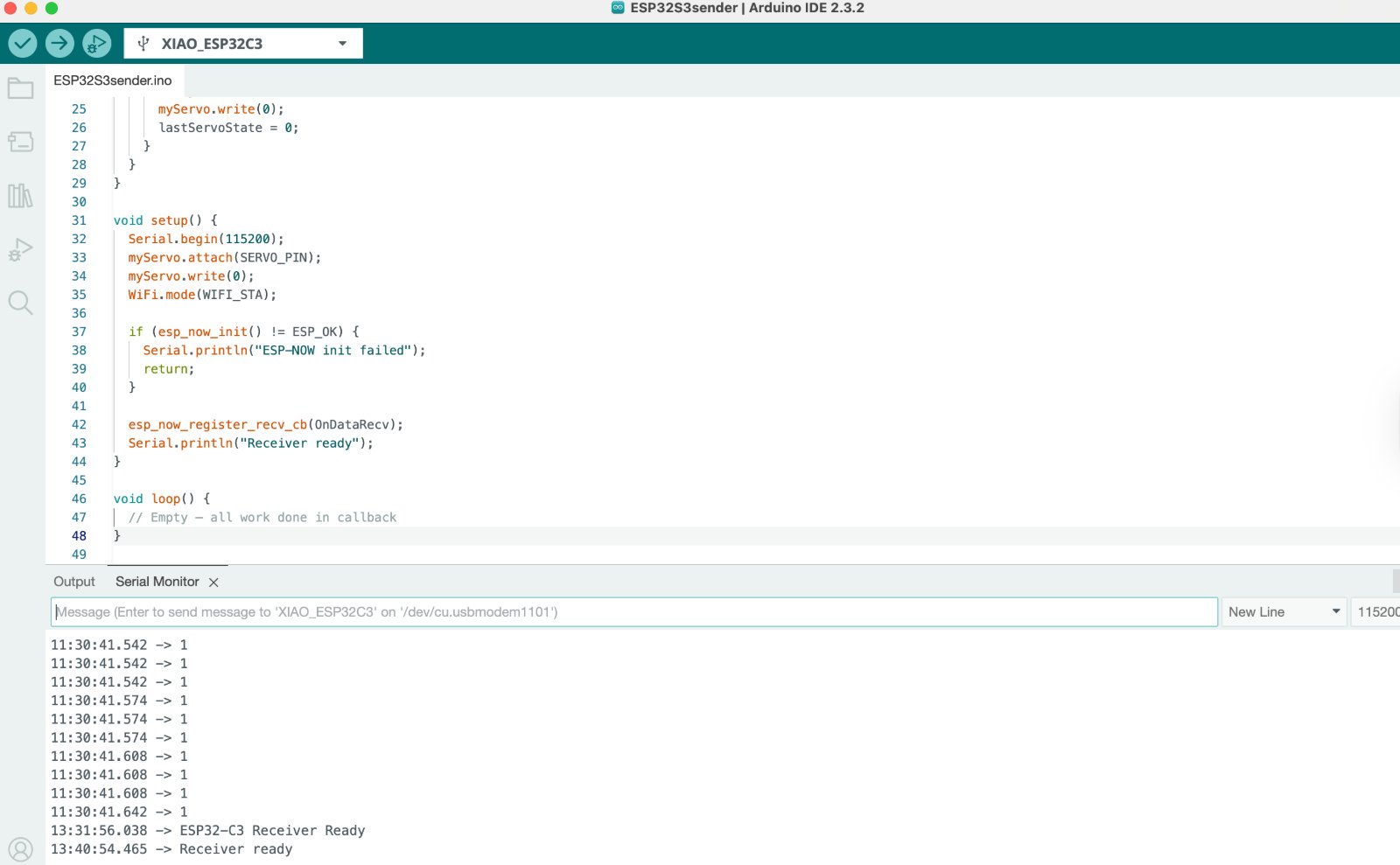Click line number 31 in the gutter
Viewport: 1400px width, 865px height.
click(x=79, y=220)
